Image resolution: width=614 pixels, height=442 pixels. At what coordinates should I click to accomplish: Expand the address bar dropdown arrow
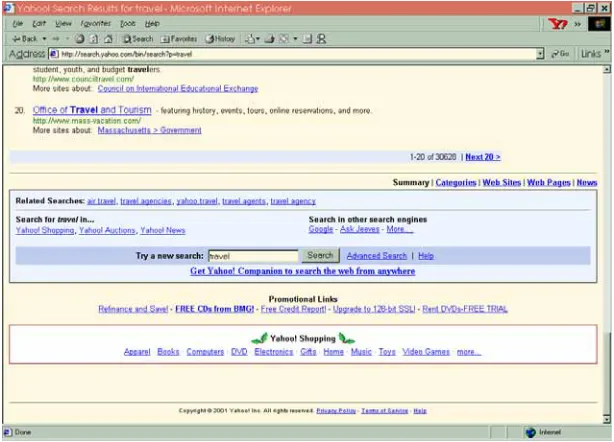point(540,54)
